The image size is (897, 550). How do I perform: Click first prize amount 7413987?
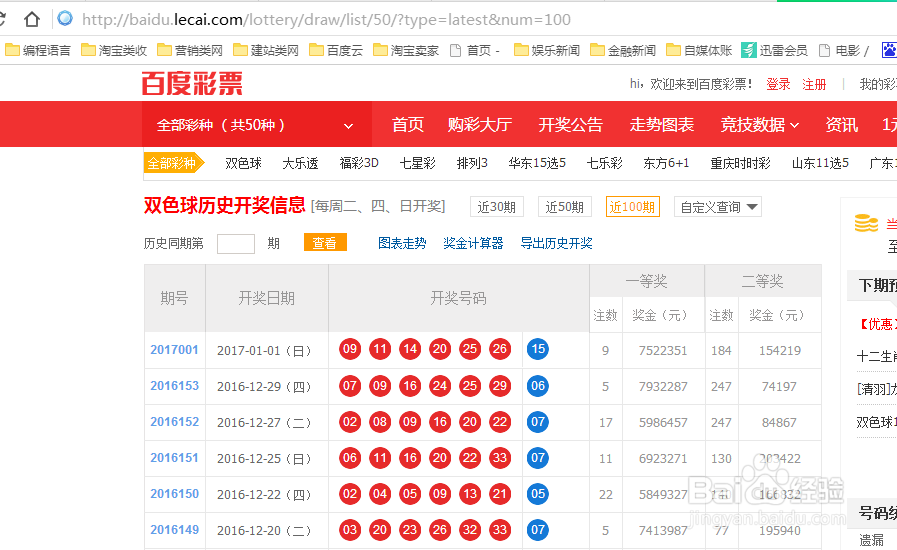coord(663,531)
